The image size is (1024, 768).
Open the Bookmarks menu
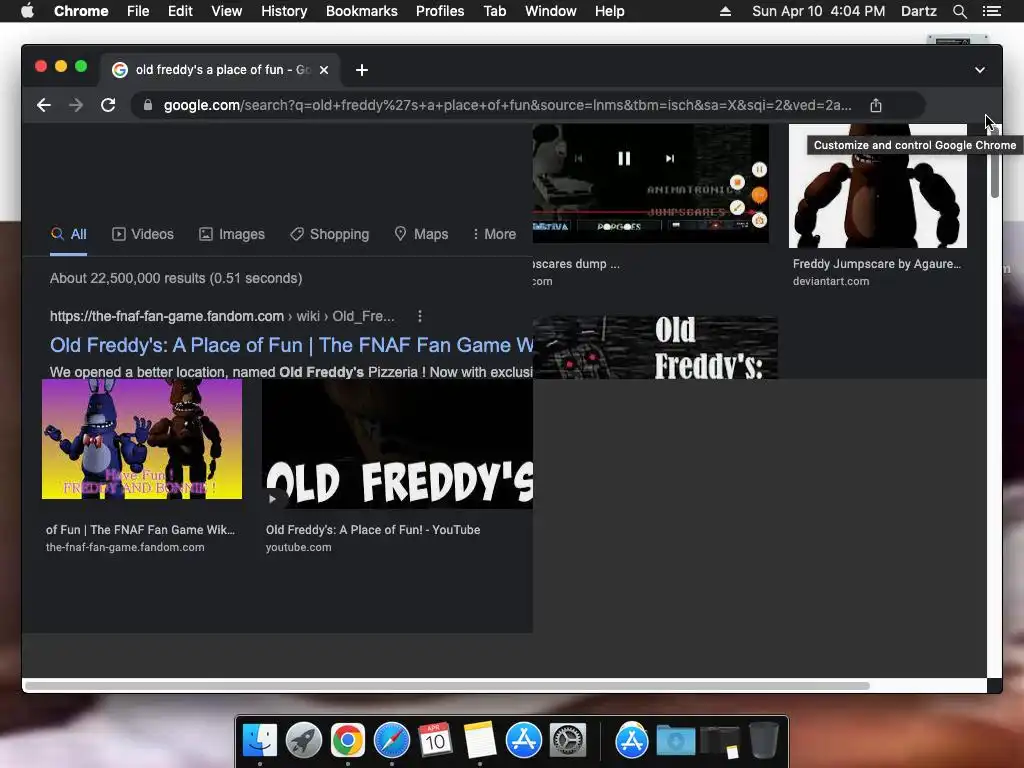pyautogui.click(x=362, y=11)
